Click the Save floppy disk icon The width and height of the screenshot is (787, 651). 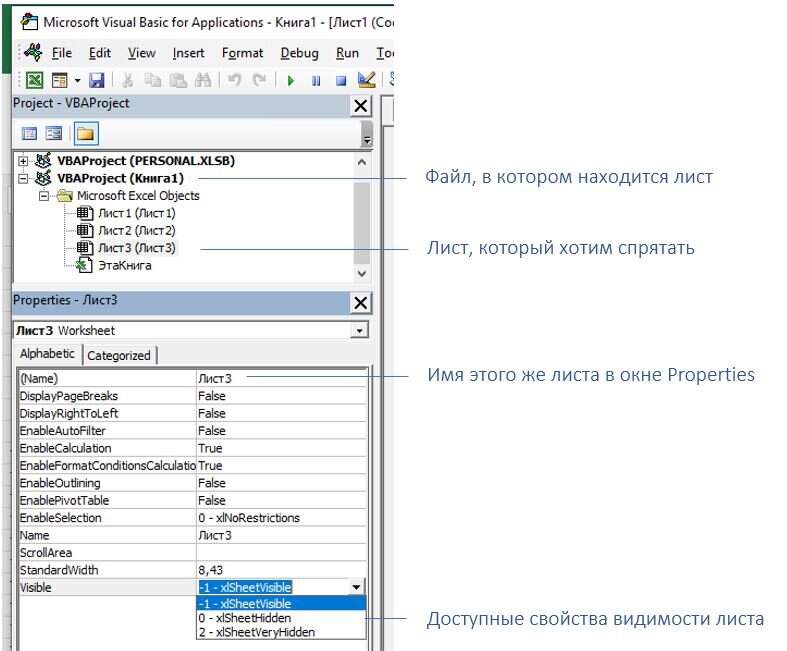pos(96,80)
